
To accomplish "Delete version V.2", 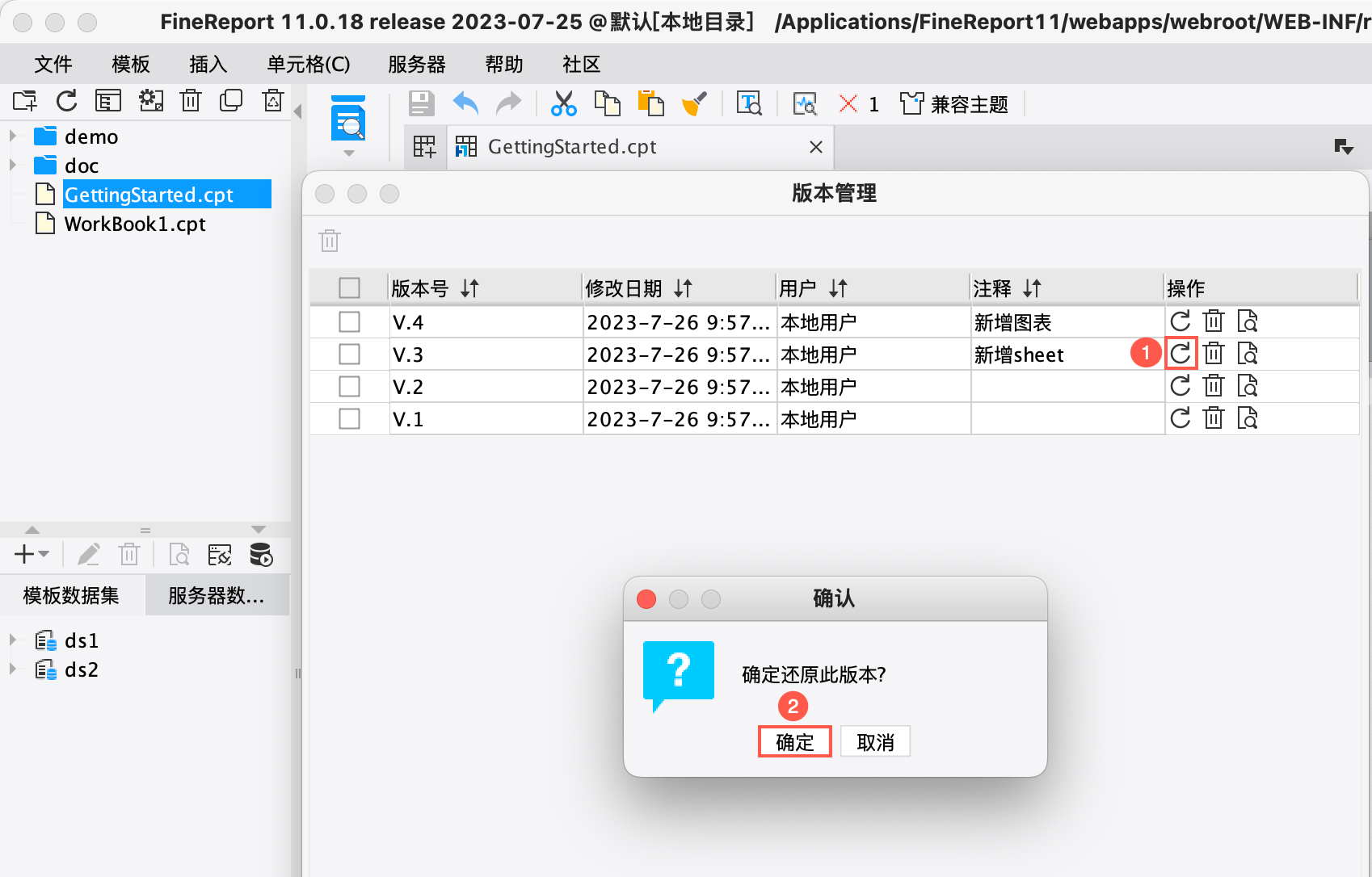I will [x=1214, y=386].
